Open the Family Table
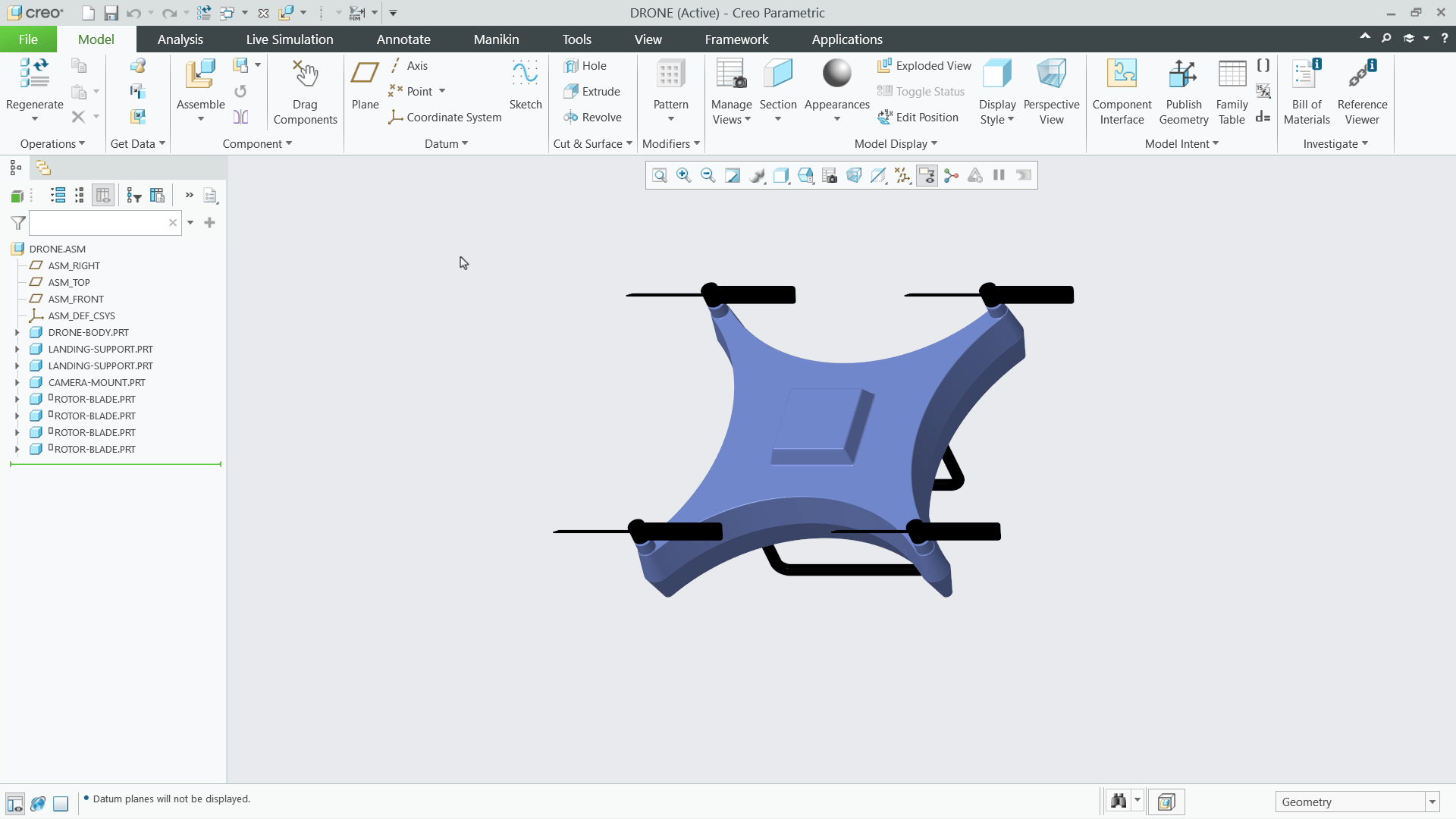This screenshot has height=819, width=1456. click(x=1232, y=91)
